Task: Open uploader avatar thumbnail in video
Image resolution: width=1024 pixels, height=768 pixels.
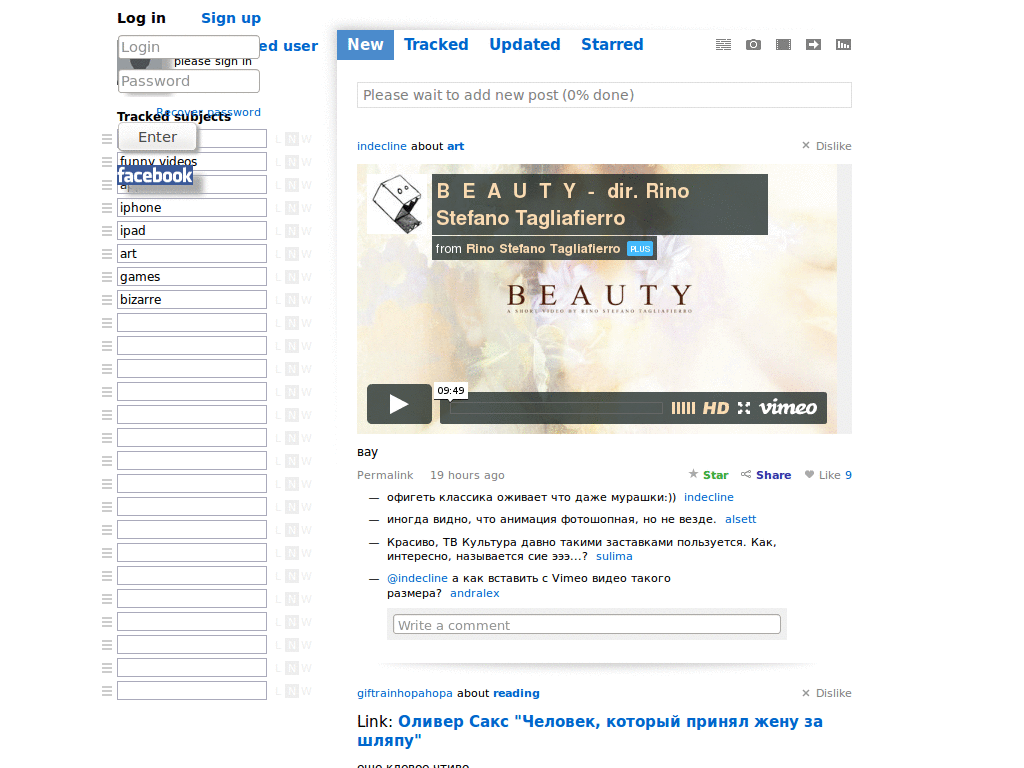Action: (x=399, y=204)
